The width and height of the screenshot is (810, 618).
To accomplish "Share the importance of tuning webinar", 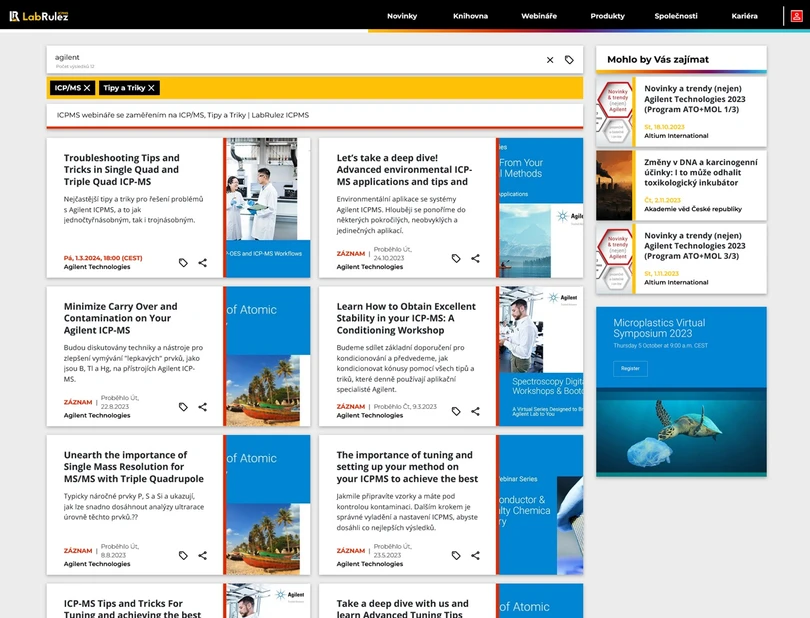I will (x=475, y=555).
